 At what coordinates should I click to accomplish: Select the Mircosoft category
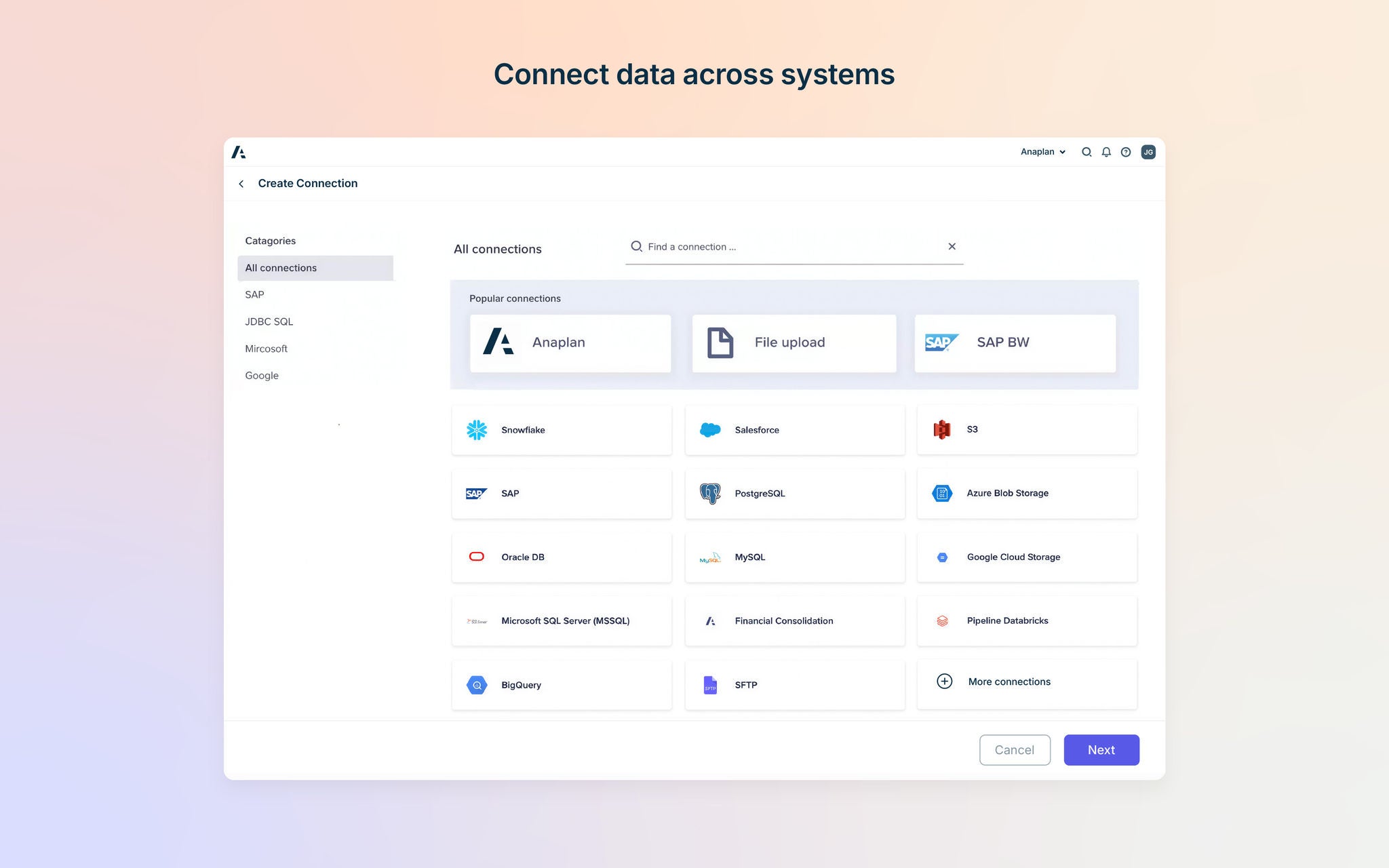tap(267, 349)
